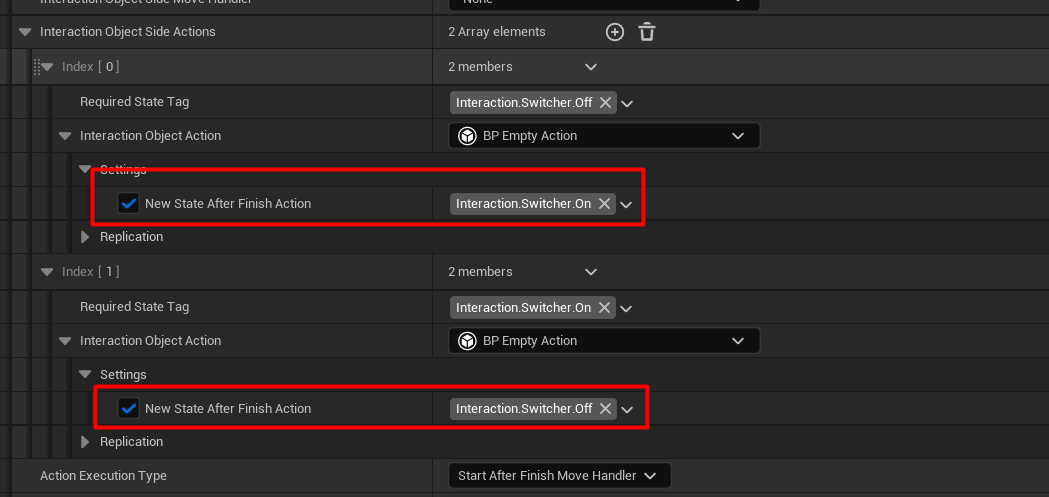The image size is (1049, 497).
Task: Collapse Settings section under Index 1
Action: click(85, 375)
